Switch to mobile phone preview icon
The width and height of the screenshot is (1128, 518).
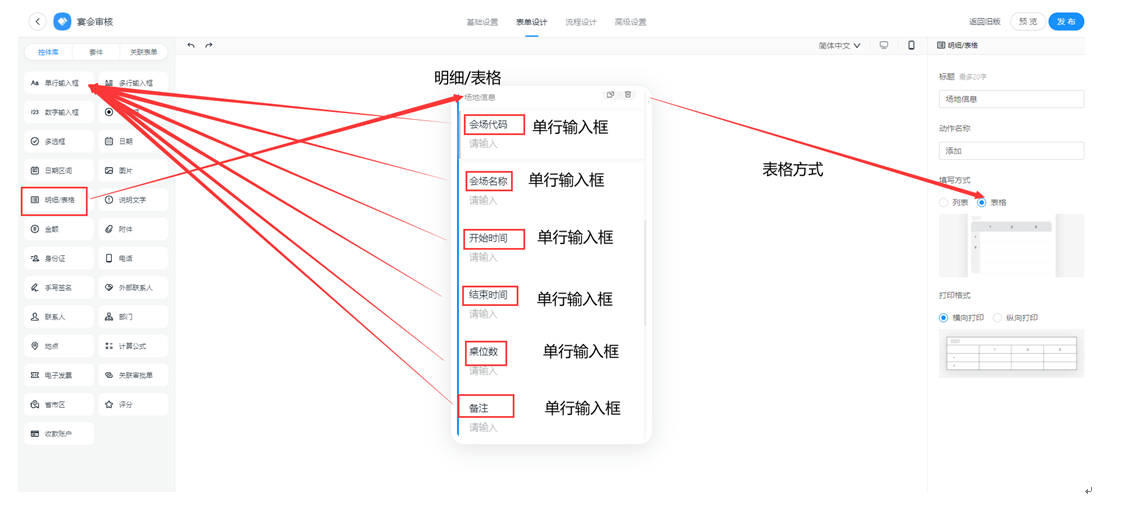pos(911,45)
